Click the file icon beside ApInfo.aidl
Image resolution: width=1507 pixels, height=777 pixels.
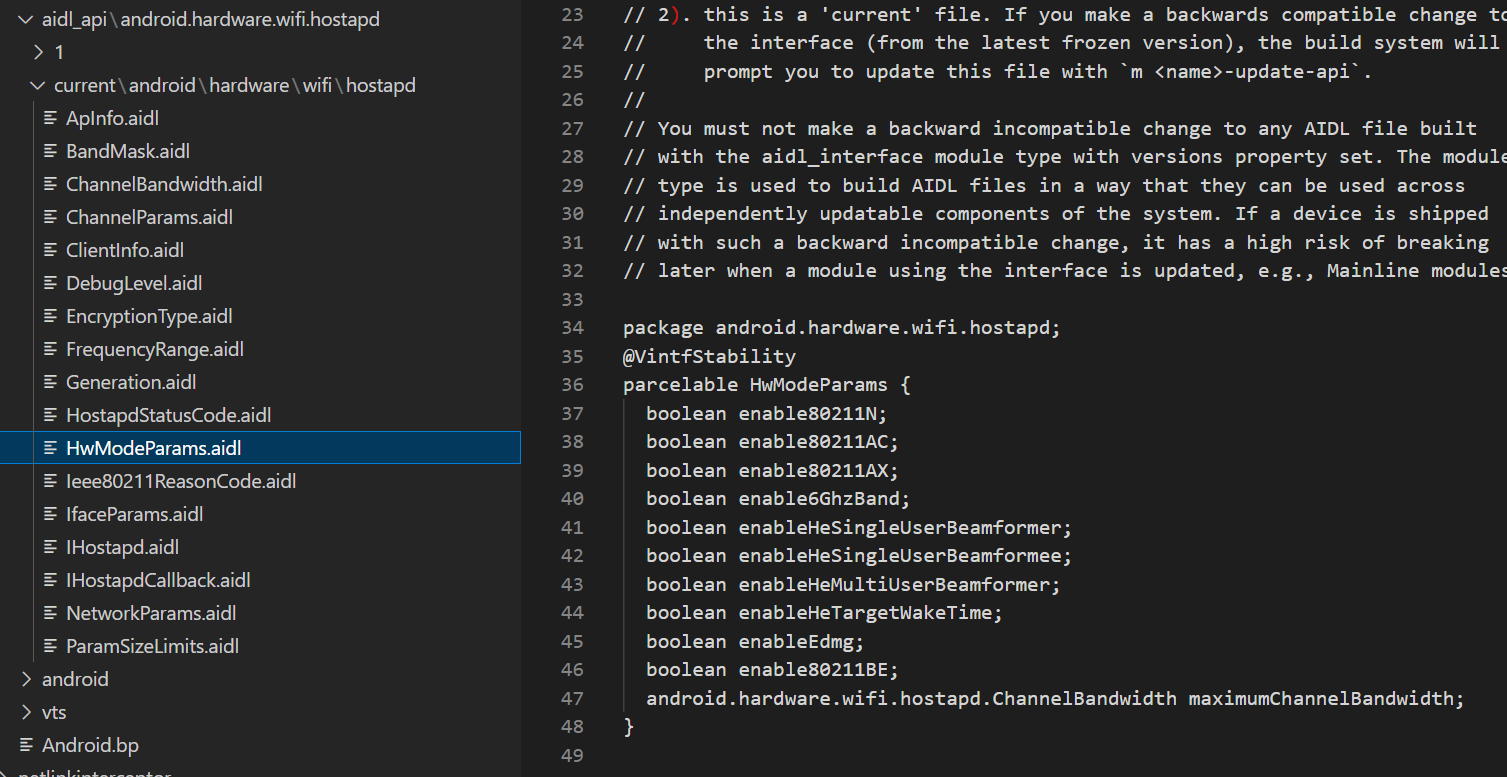click(x=50, y=118)
